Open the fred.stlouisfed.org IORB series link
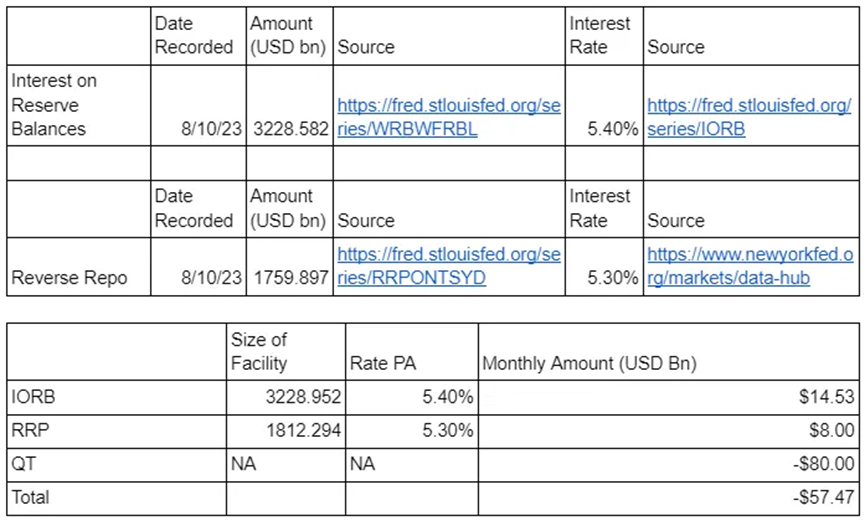The height and width of the screenshot is (521, 865). 749,117
